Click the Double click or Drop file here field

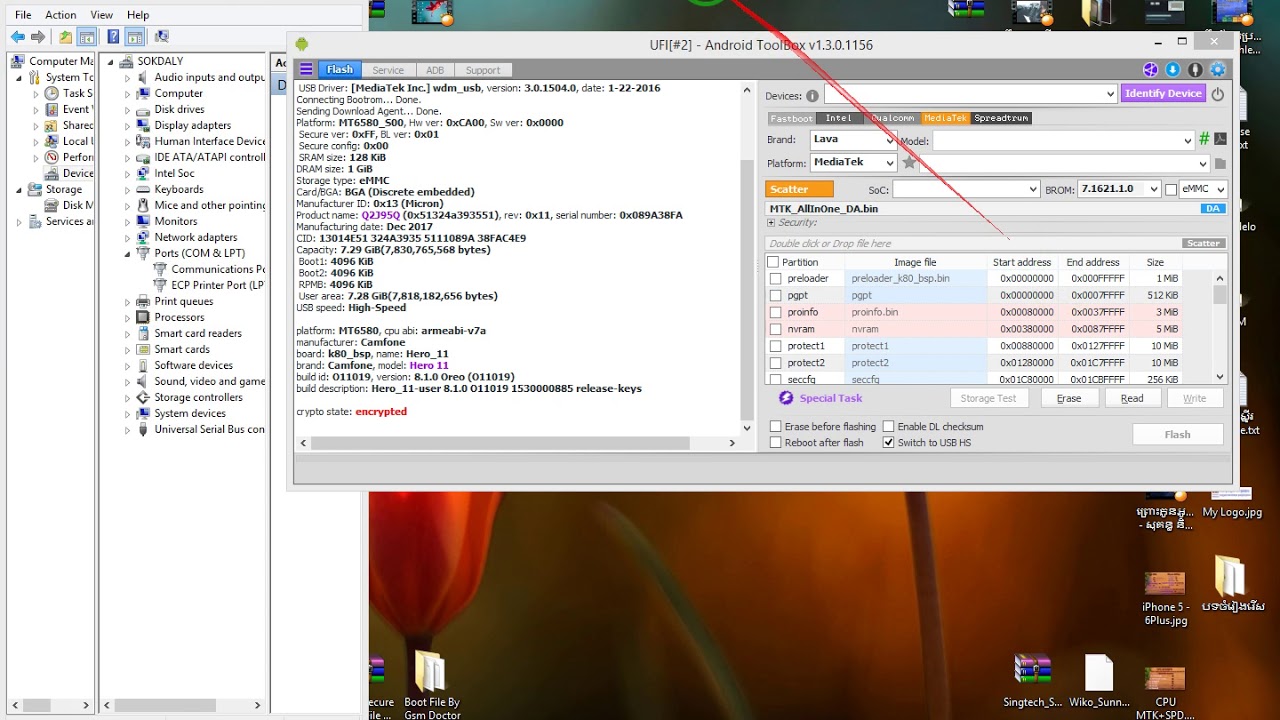click(973, 243)
